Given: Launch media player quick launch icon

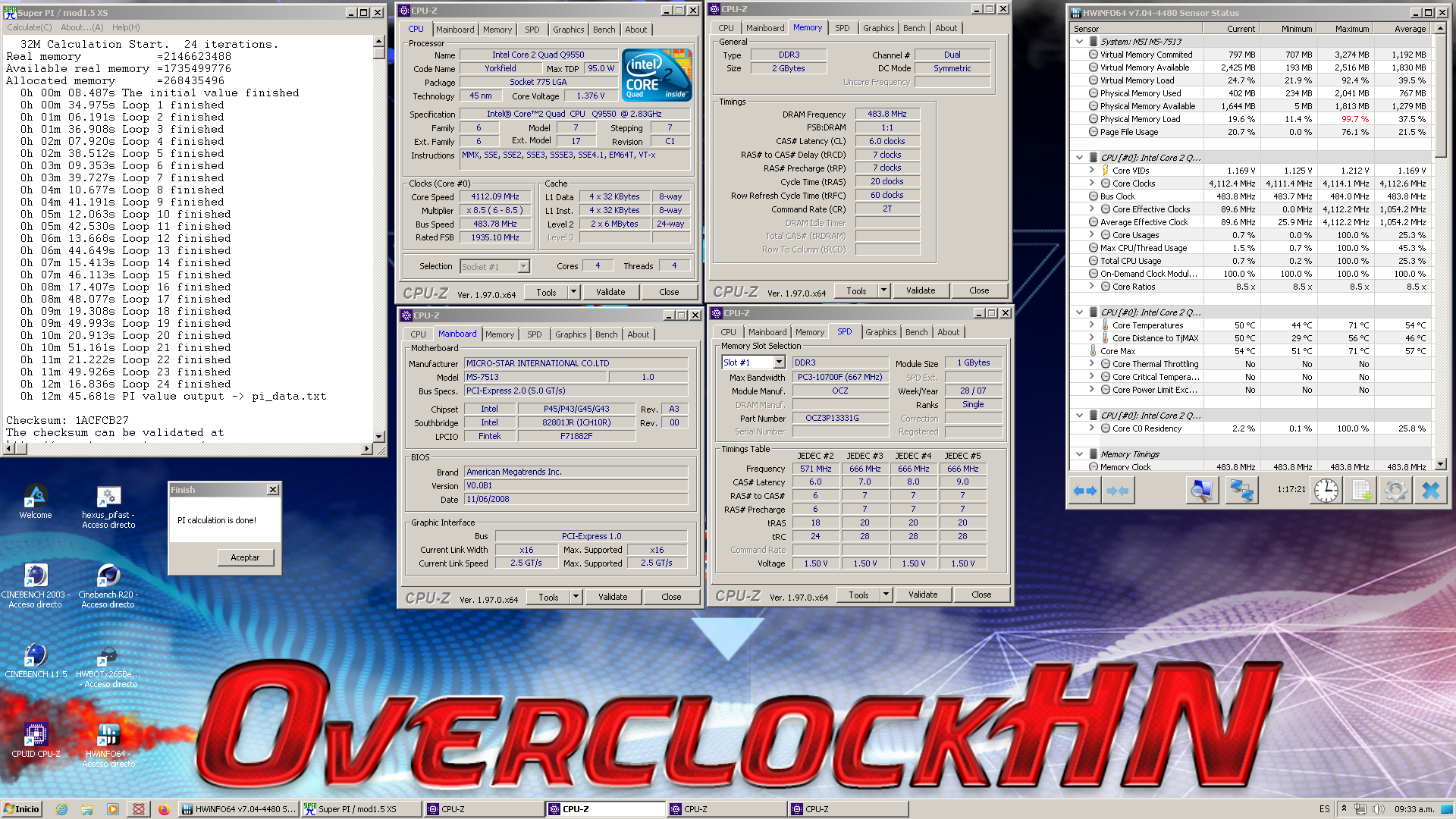Looking at the screenshot, I should (x=113, y=809).
